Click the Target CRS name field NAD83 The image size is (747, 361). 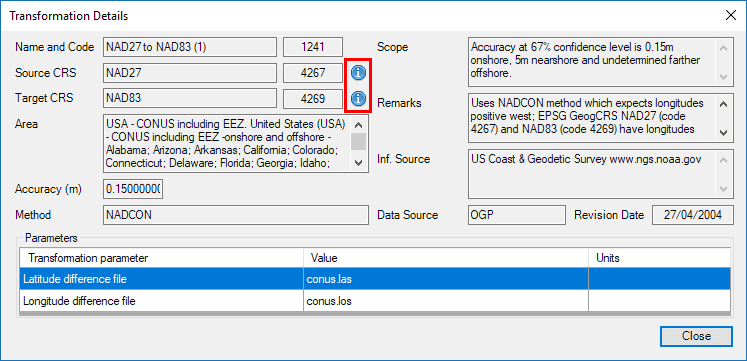(x=190, y=98)
